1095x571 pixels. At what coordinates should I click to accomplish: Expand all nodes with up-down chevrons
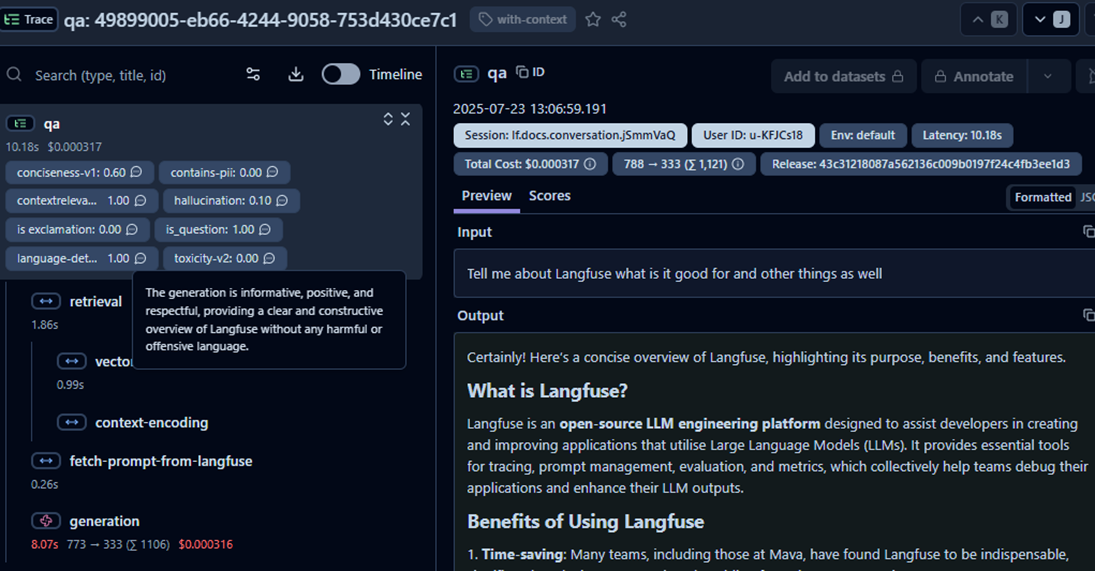click(x=388, y=119)
